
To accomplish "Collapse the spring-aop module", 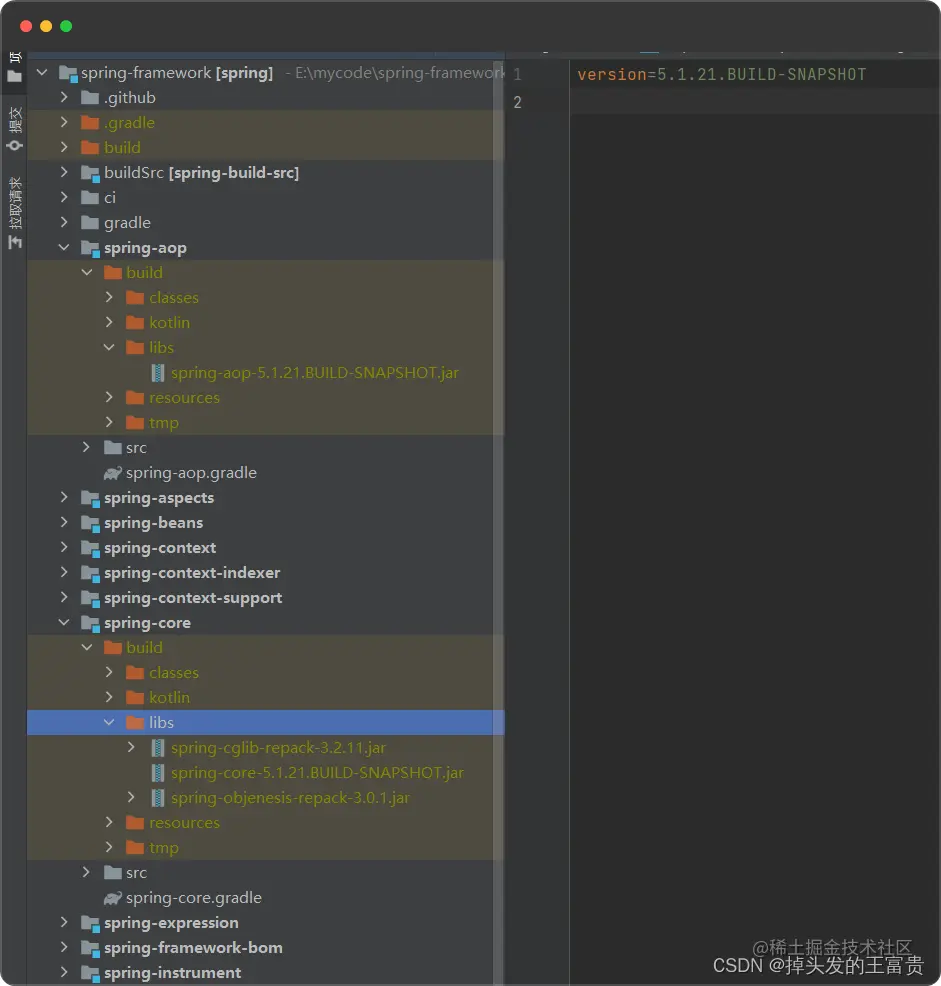I will (x=64, y=247).
